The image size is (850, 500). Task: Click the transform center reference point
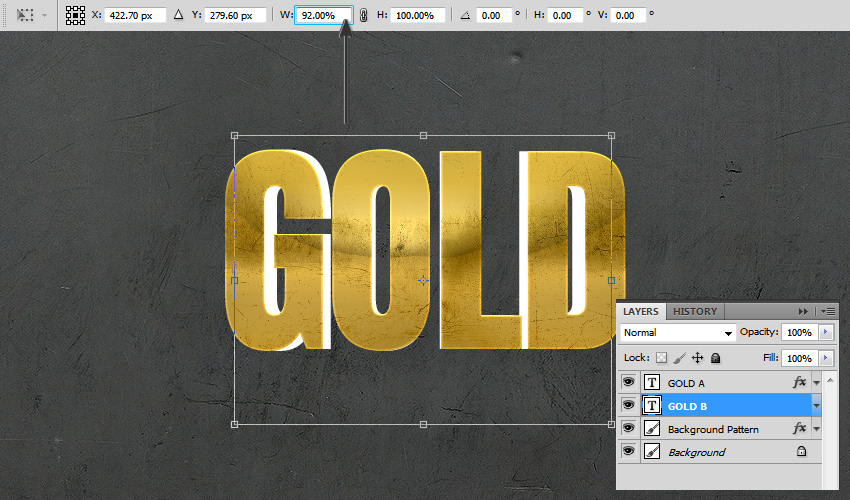(423, 280)
